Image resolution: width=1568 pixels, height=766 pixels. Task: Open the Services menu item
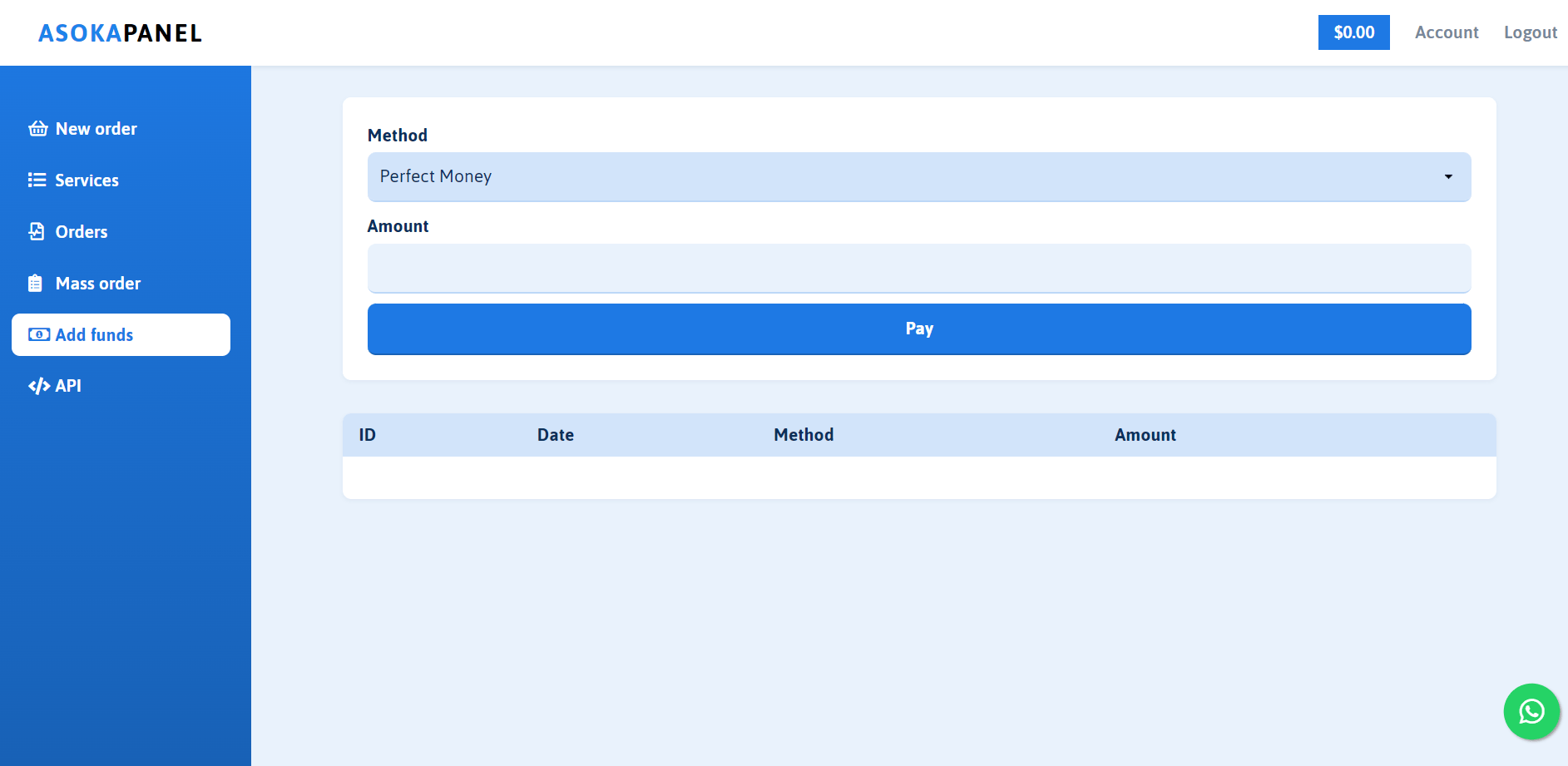[x=87, y=180]
